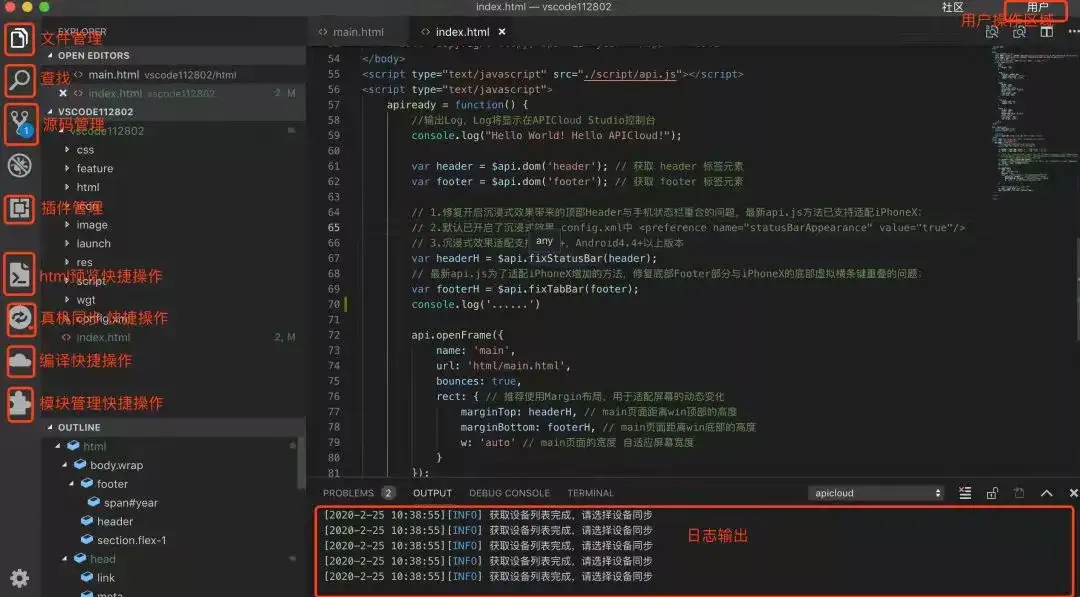Image resolution: width=1080 pixels, height=597 pixels.
Task: Expand the feature folder
Action: (67, 168)
